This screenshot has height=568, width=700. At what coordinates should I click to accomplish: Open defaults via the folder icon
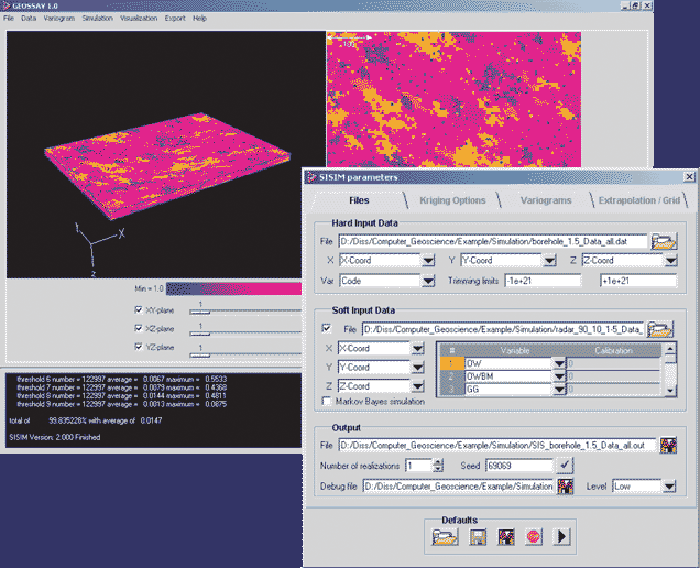coord(445,538)
